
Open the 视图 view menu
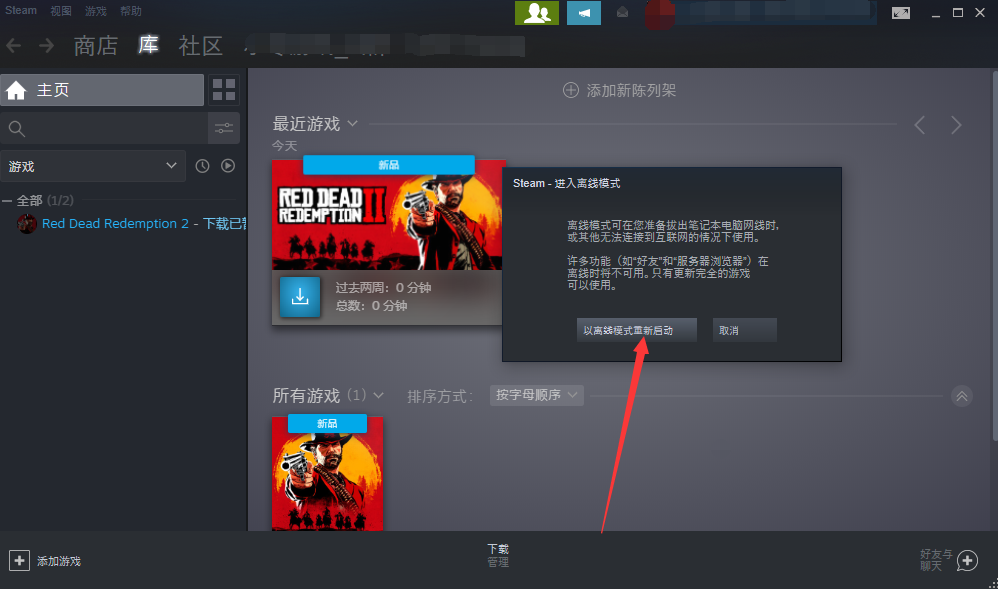coord(61,11)
